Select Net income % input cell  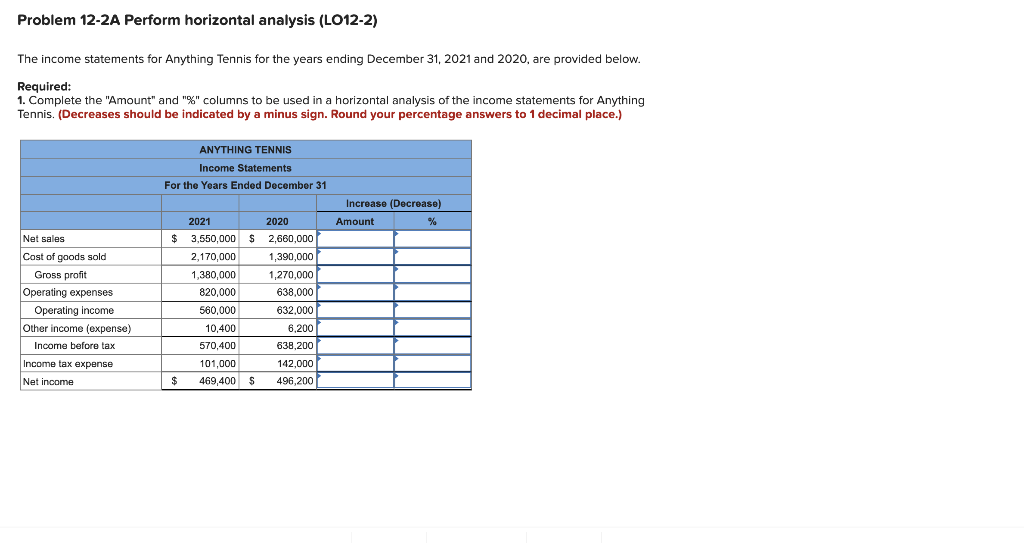pyautogui.click(x=432, y=381)
